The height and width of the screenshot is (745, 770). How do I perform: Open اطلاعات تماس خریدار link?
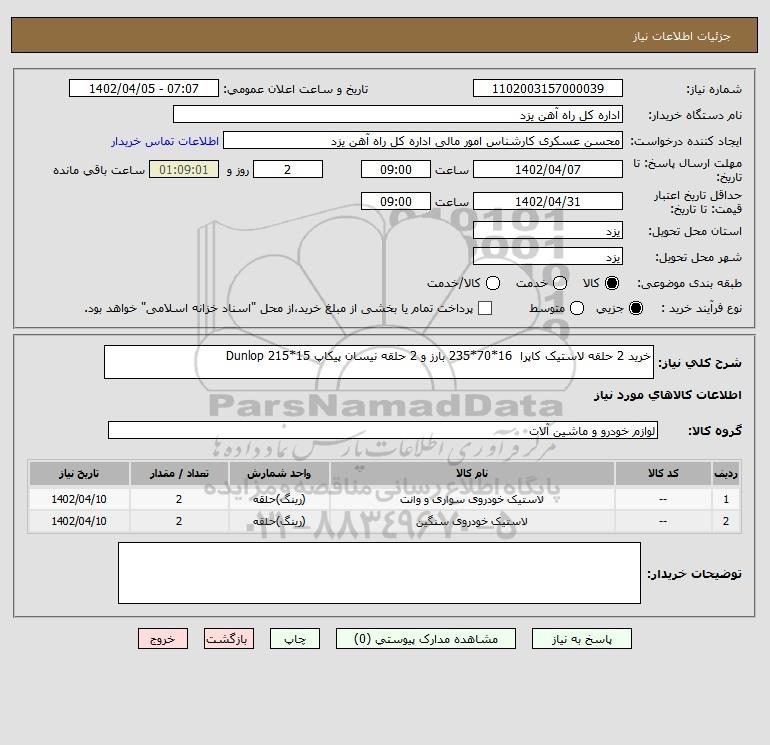point(165,141)
